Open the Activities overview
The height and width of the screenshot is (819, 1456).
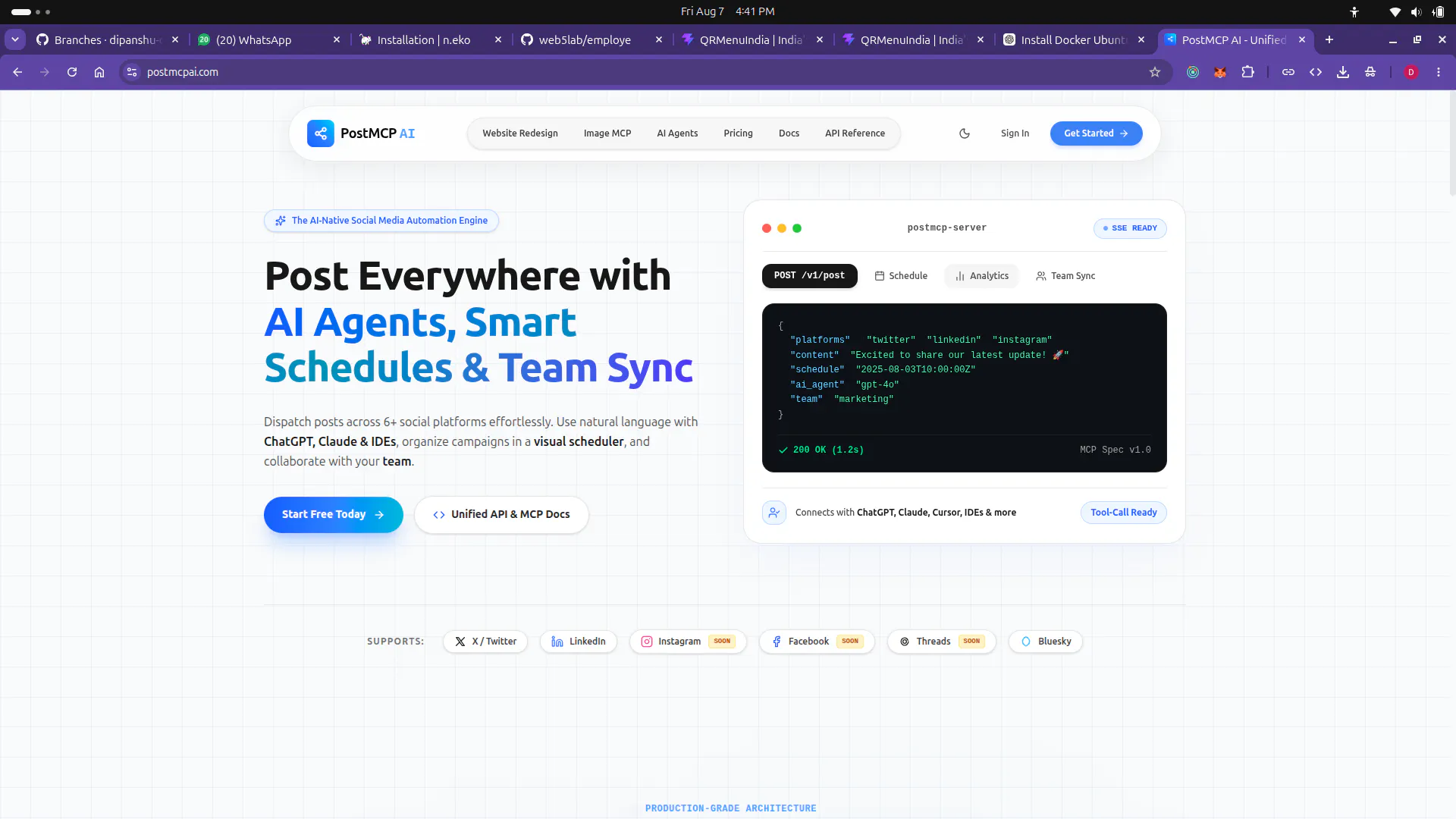point(31,11)
